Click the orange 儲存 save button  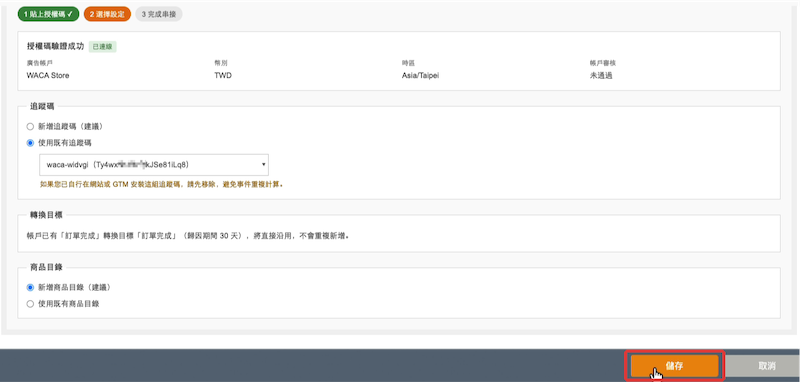tap(674, 366)
